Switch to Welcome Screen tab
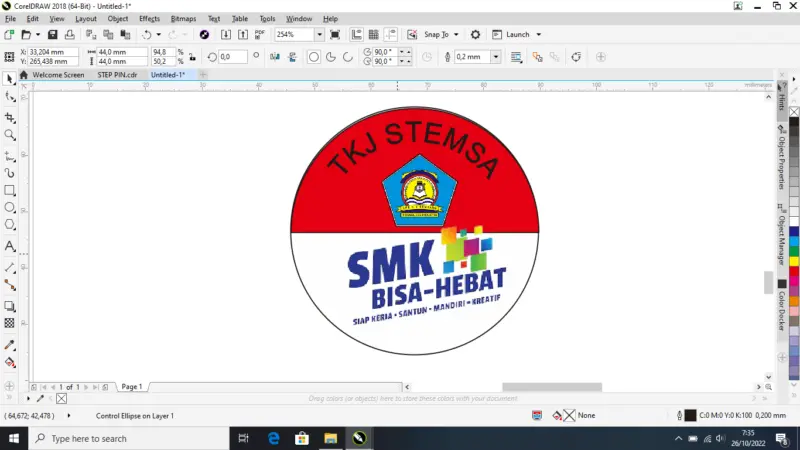The height and width of the screenshot is (450, 800). tap(58, 75)
